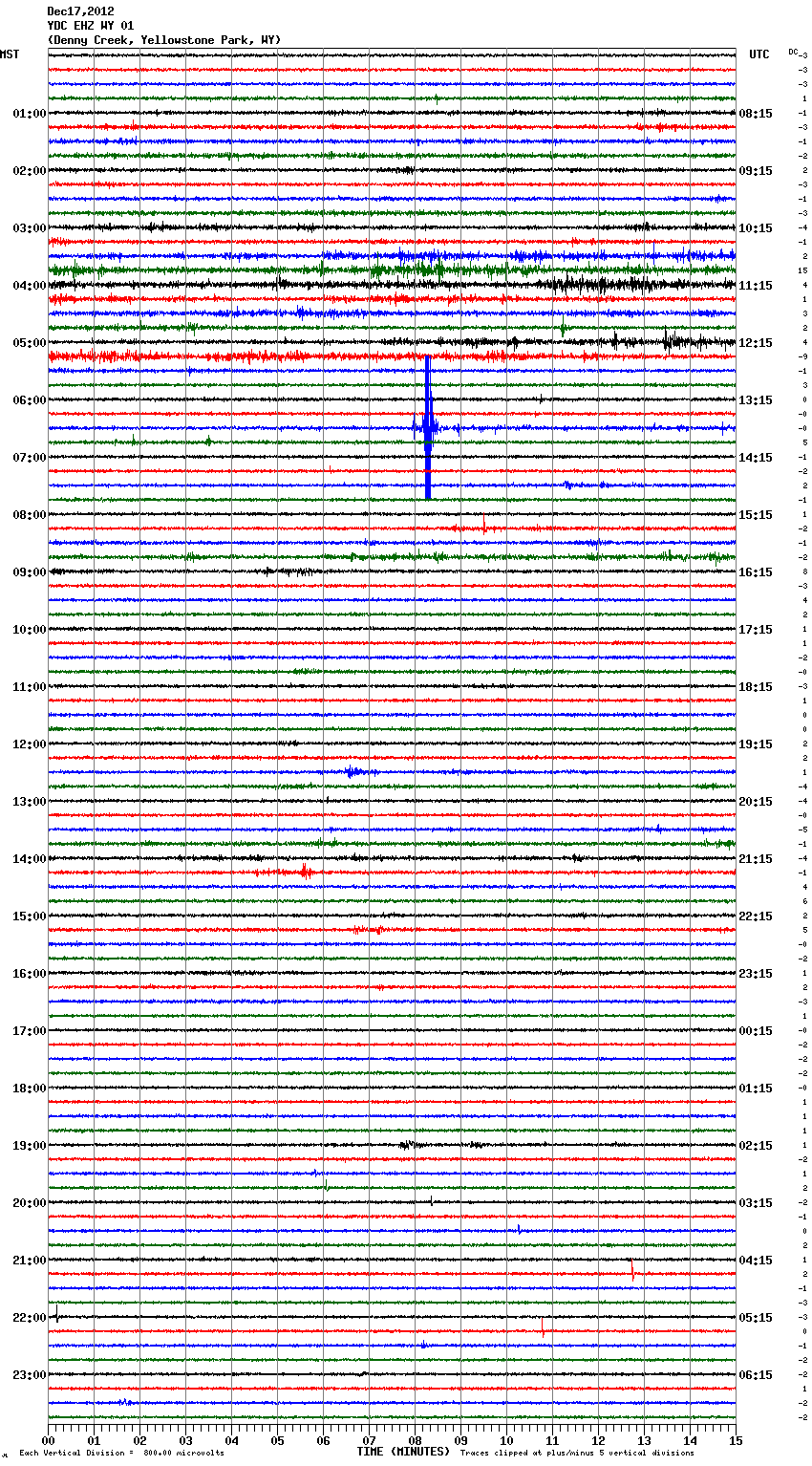Click the TIME (MINUTES) axis title
The image size is (812, 1466).
coord(403,1452)
